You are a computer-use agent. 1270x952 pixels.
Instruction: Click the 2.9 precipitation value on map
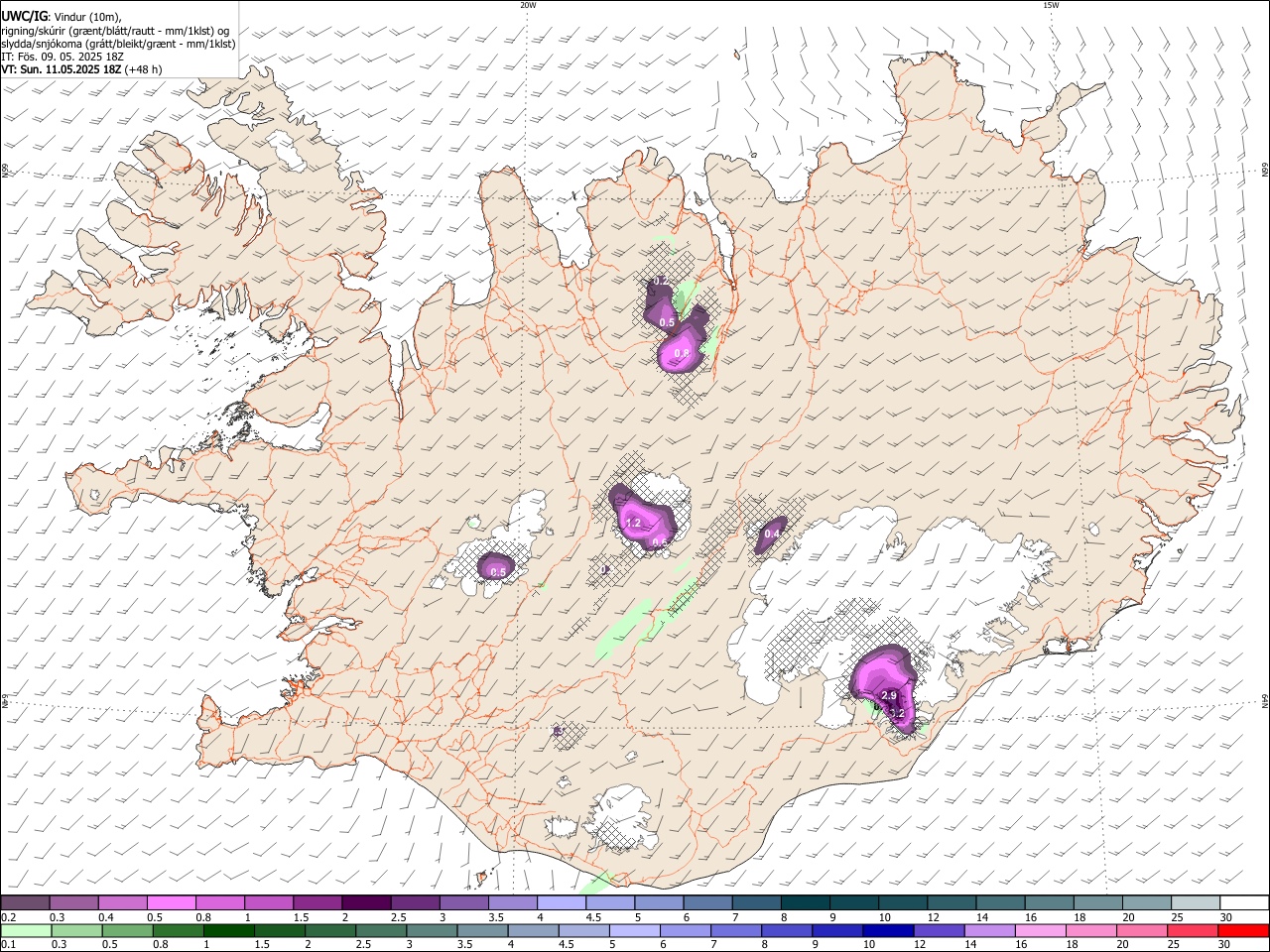[889, 696]
